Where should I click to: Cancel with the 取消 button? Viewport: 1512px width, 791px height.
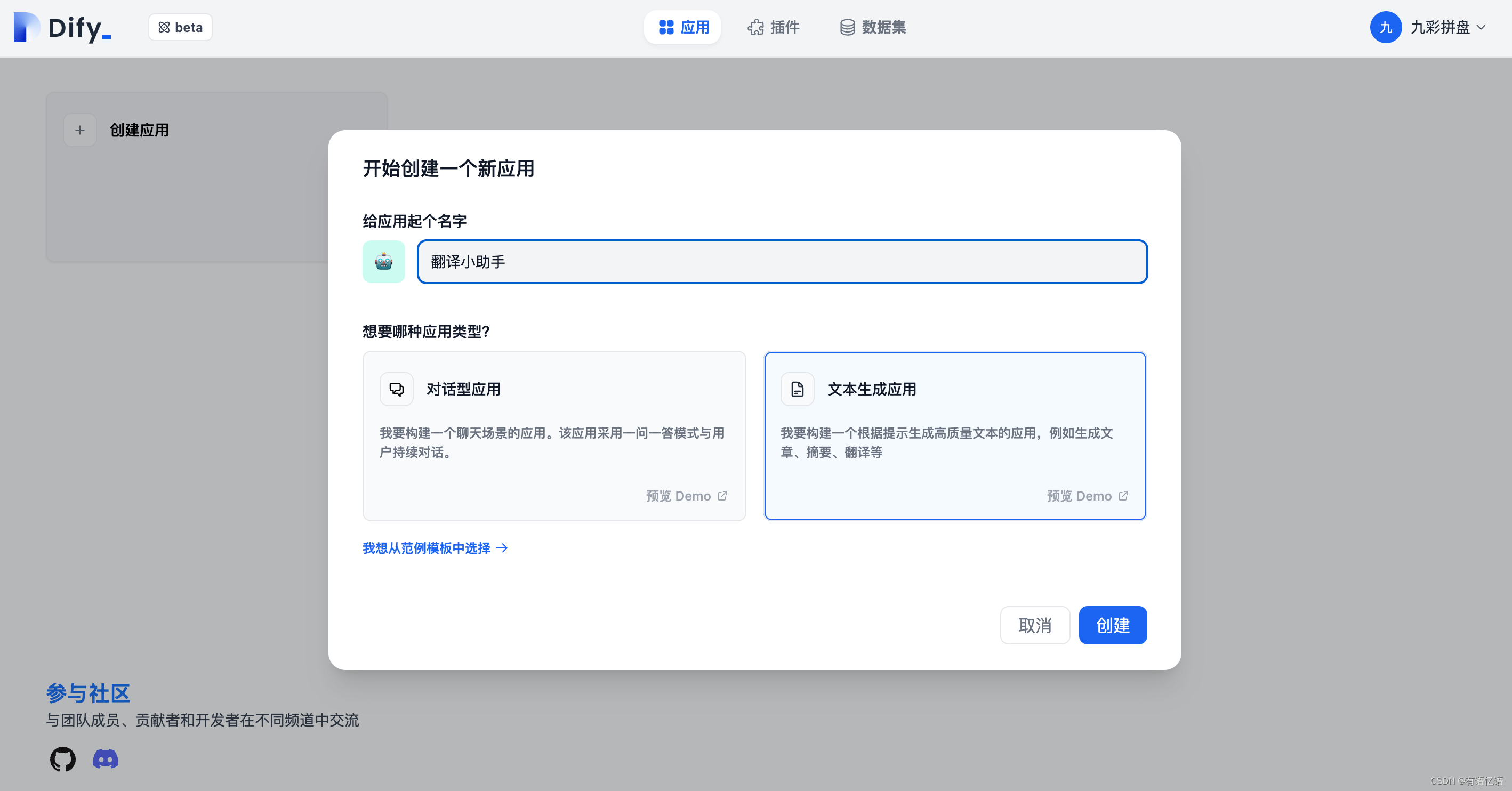[x=1035, y=625]
